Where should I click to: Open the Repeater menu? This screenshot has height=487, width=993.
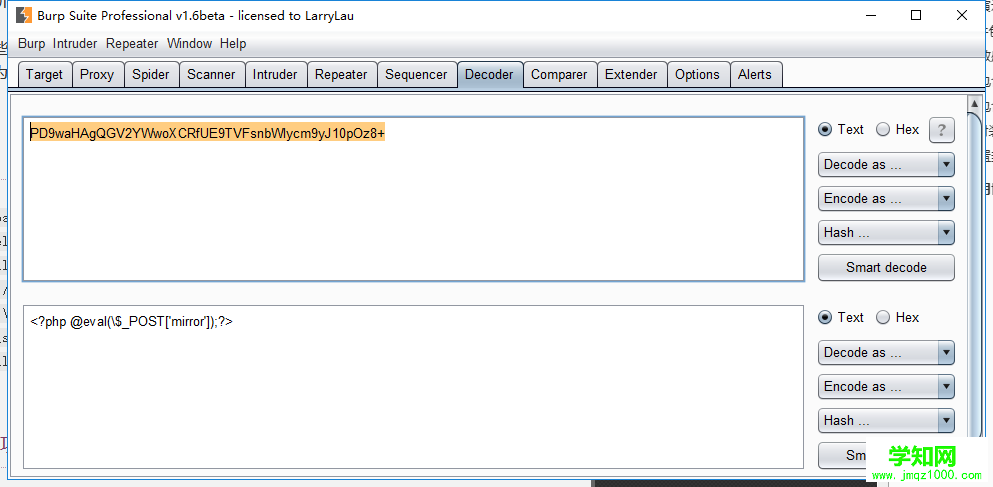click(x=132, y=44)
